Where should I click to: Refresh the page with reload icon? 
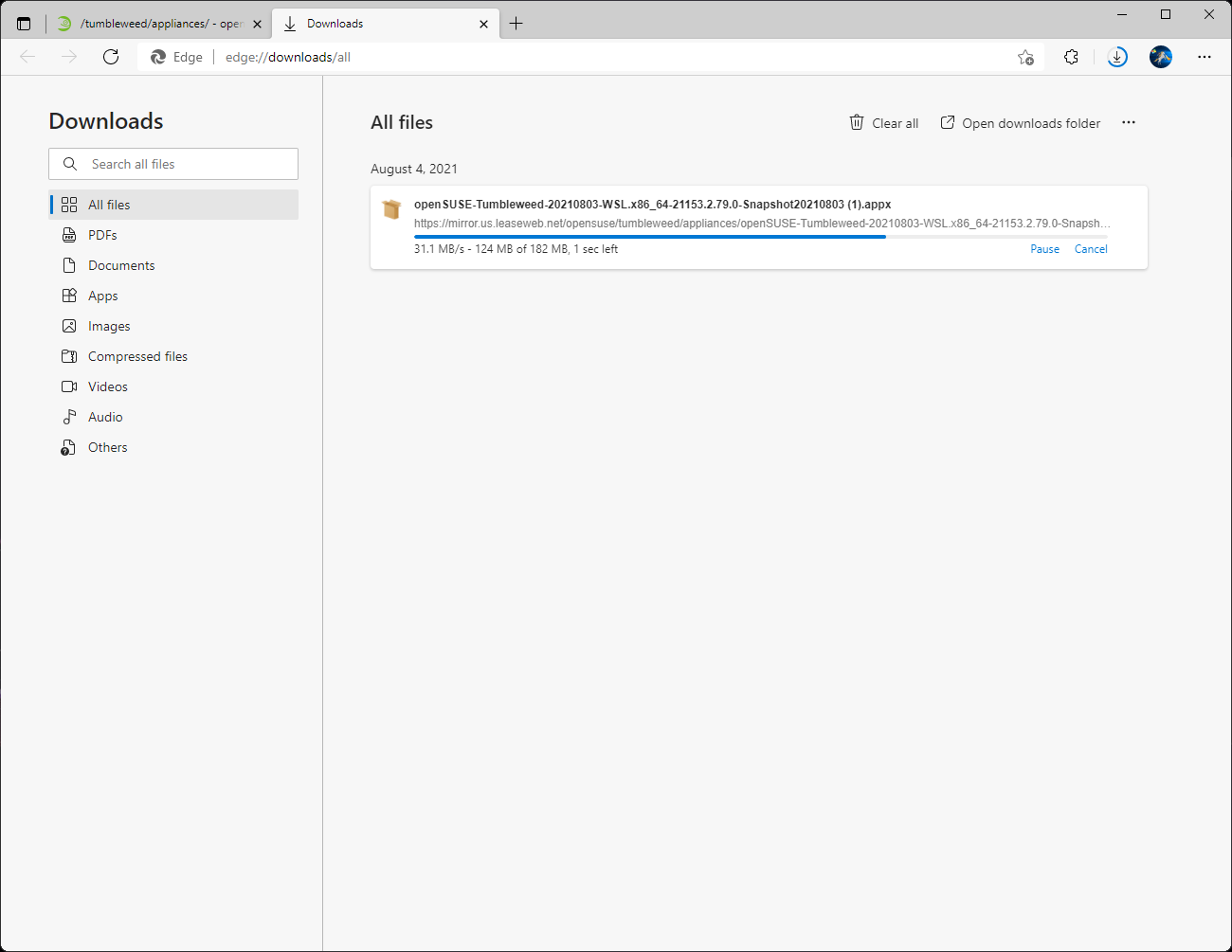(111, 57)
